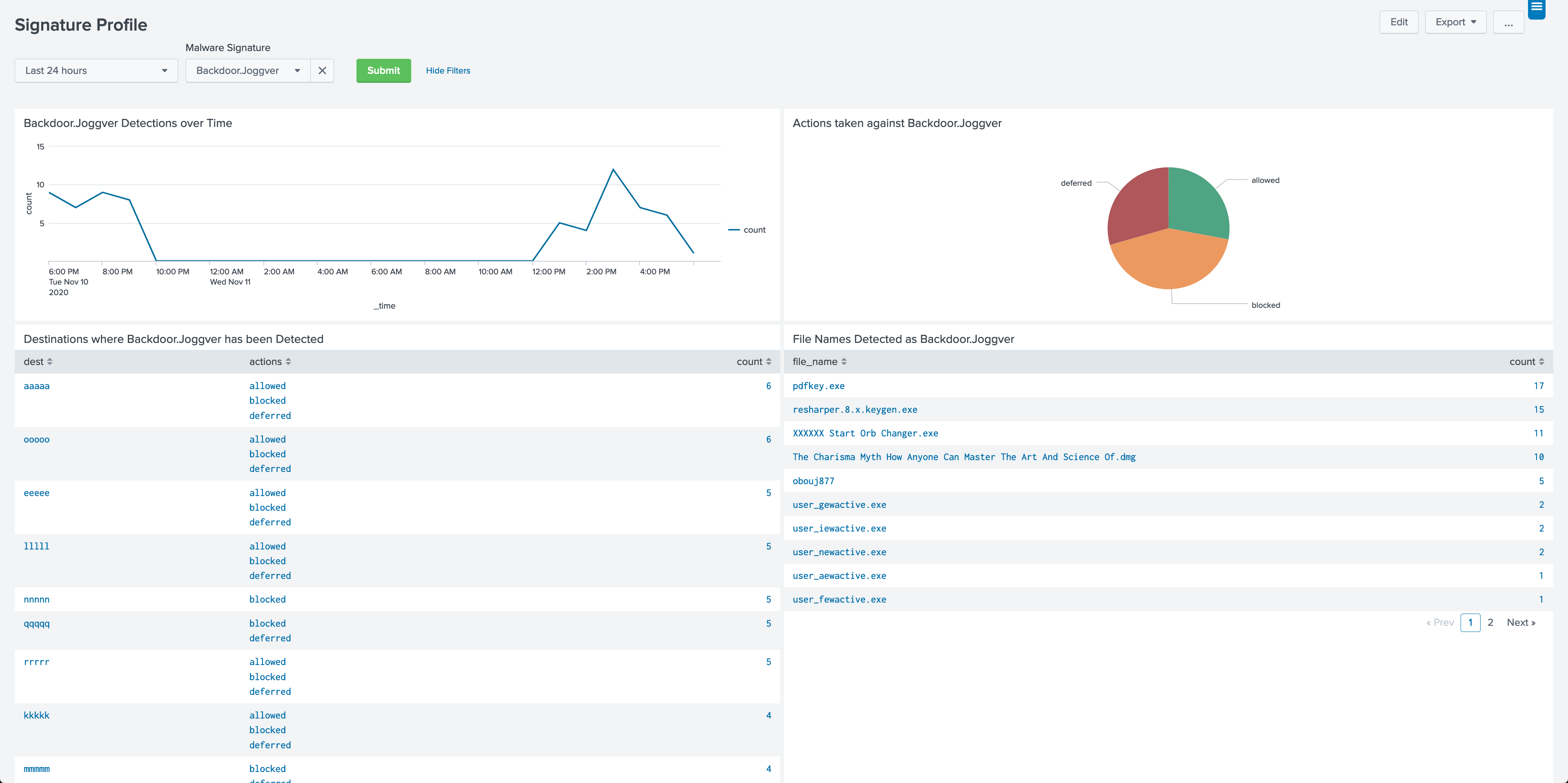Open the blue sidebar menu icon
Viewport: 1568px width, 783px height.
[x=1536, y=8]
